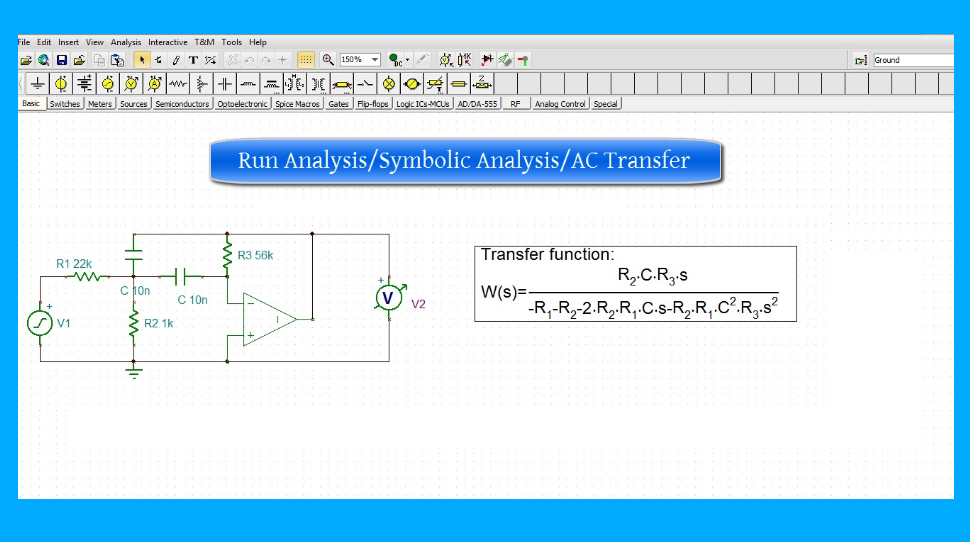Image resolution: width=970 pixels, height=542 pixels.
Task: Select the Text tool icon
Action: point(193,60)
